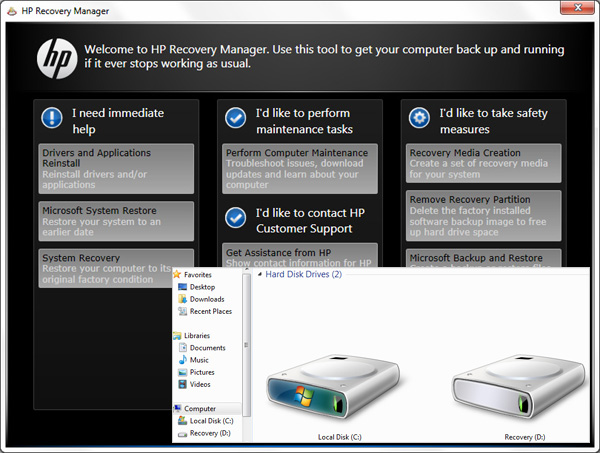Open Recovery Media Creation
Image resolution: width=600 pixels, height=453 pixels.
click(x=484, y=163)
